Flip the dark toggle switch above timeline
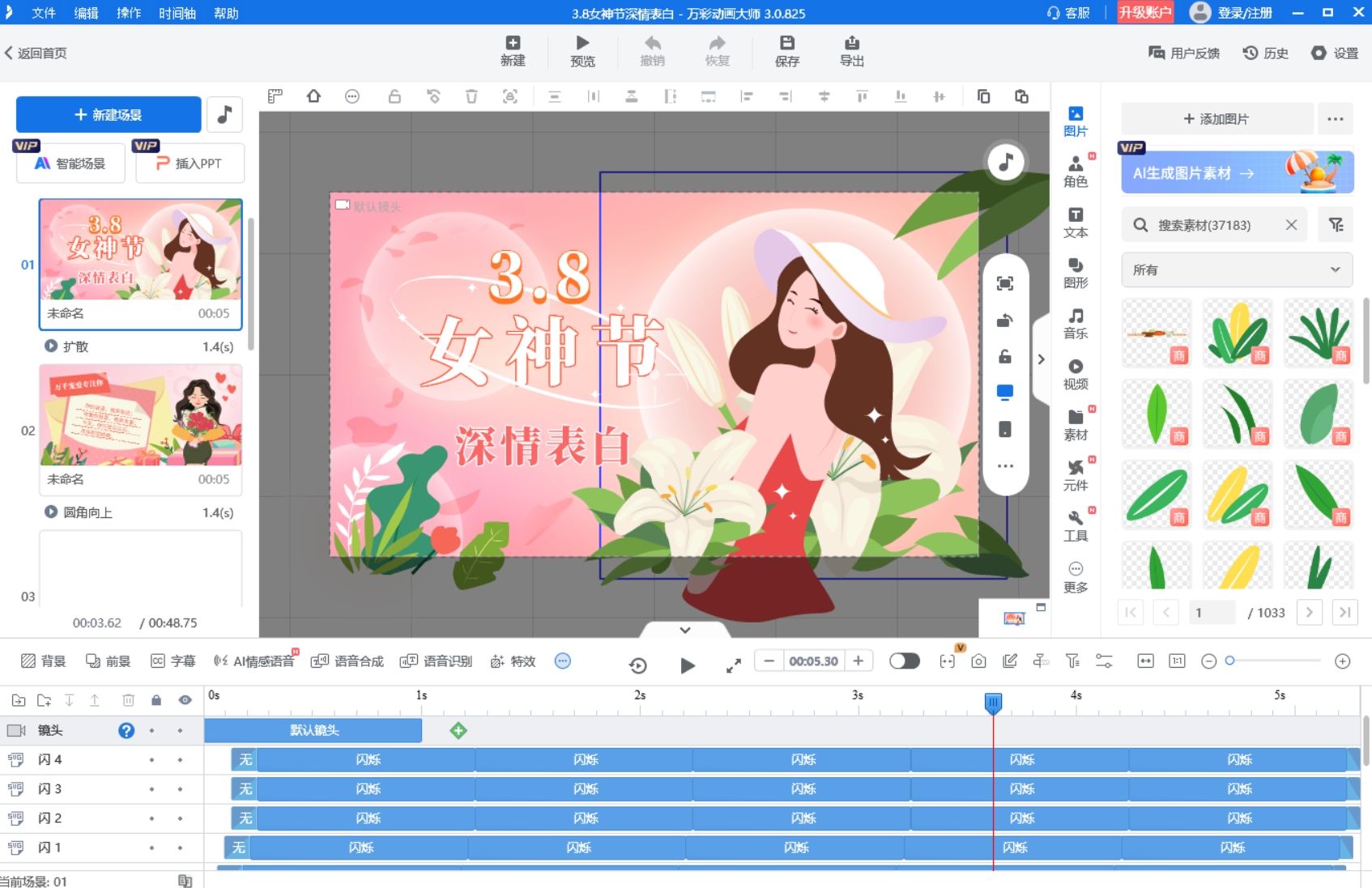 click(905, 661)
